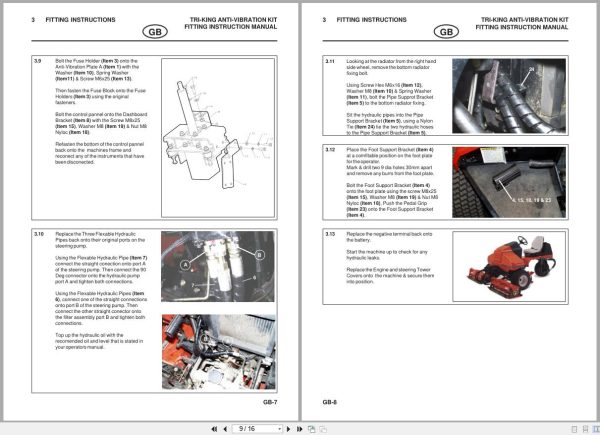
Task: Click step number '3.9'
Action: (38, 61)
